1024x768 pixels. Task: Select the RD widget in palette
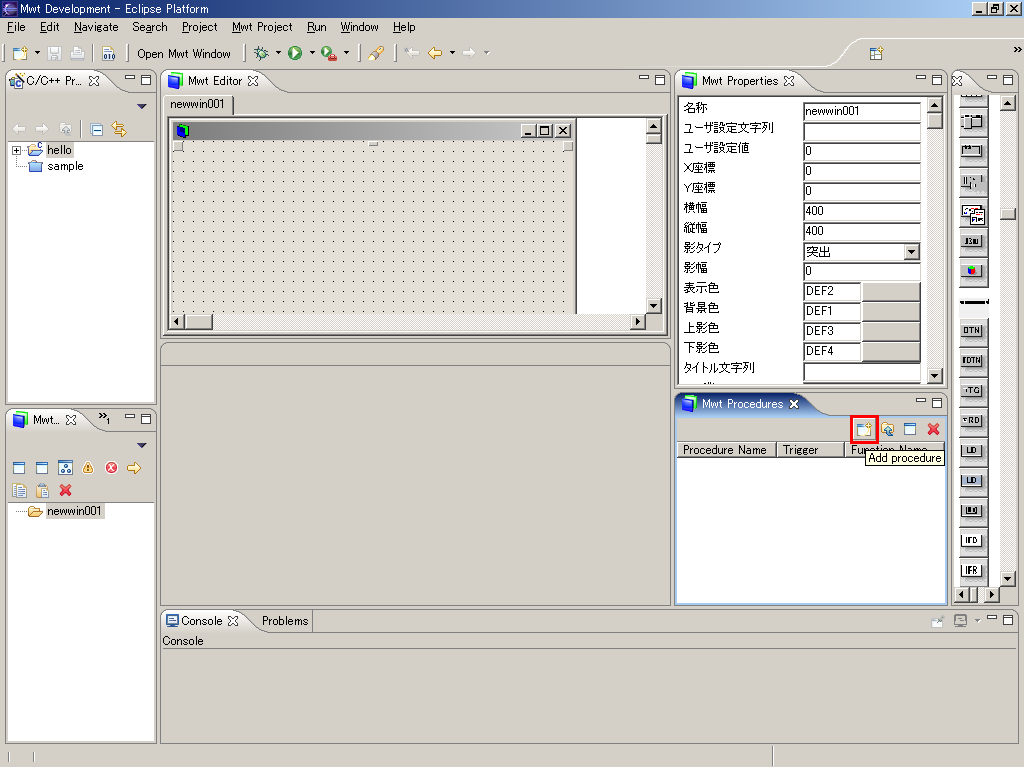972,421
